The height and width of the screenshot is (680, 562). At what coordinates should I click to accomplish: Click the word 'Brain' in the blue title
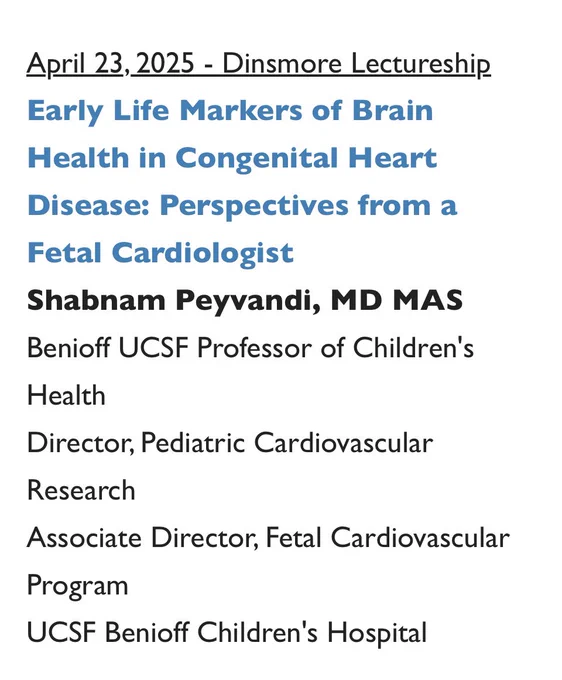click(x=392, y=111)
